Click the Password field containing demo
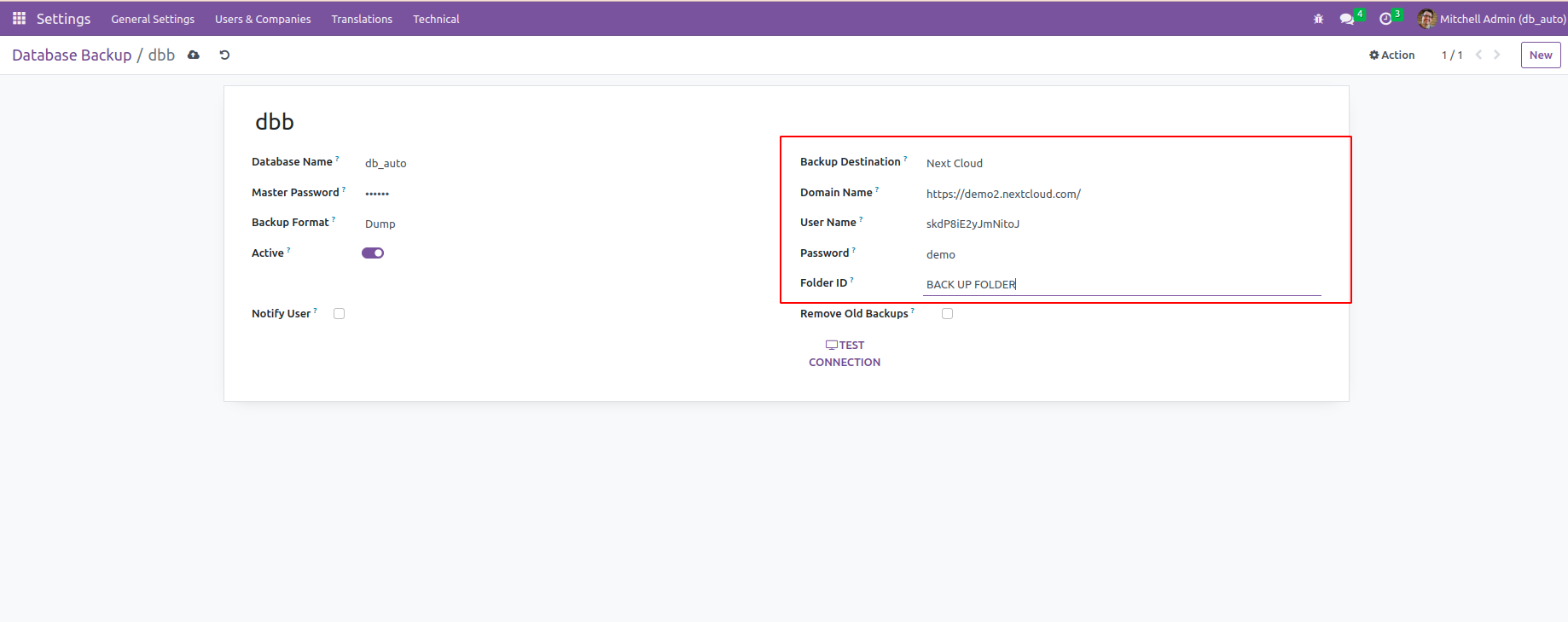 (x=1122, y=254)
